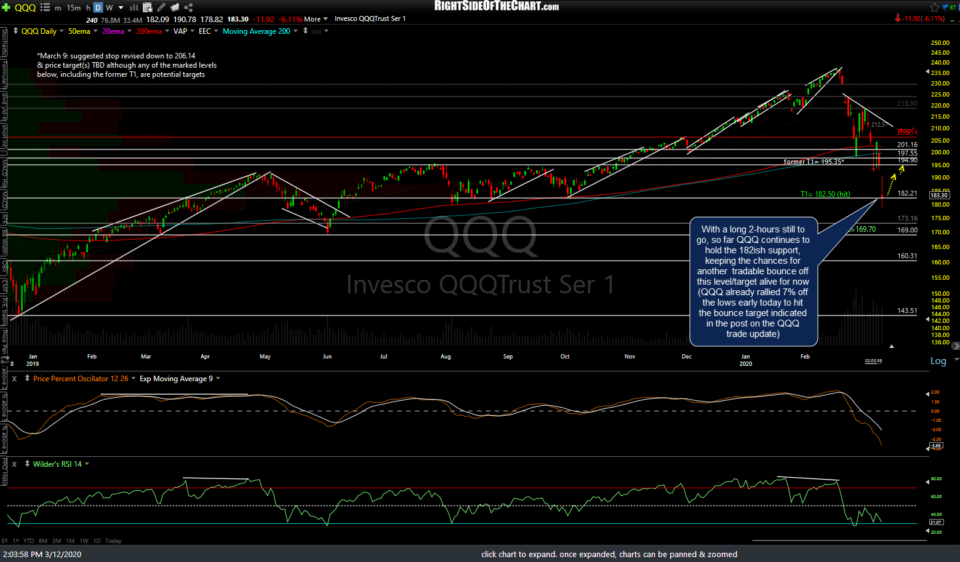Select the Daily 'D' timeframe button
This screenshot has width=960, height=562.
[98, 8]
